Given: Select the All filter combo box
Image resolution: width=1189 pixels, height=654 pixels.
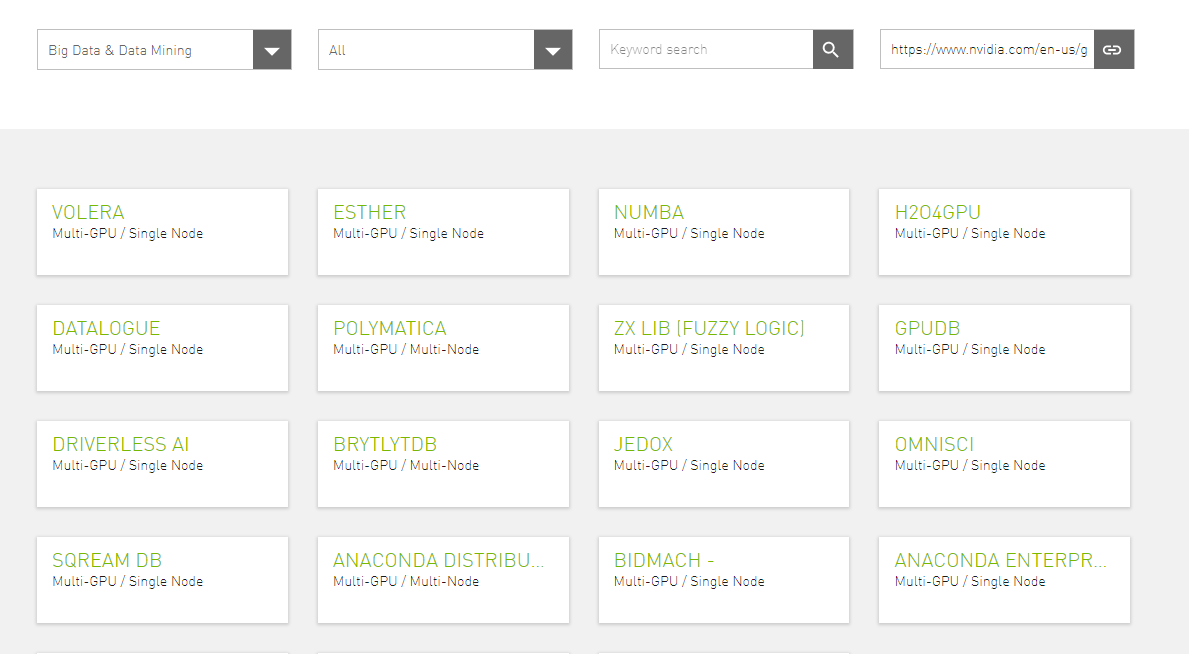Looking at the screenshot, I should pos(445,50).
